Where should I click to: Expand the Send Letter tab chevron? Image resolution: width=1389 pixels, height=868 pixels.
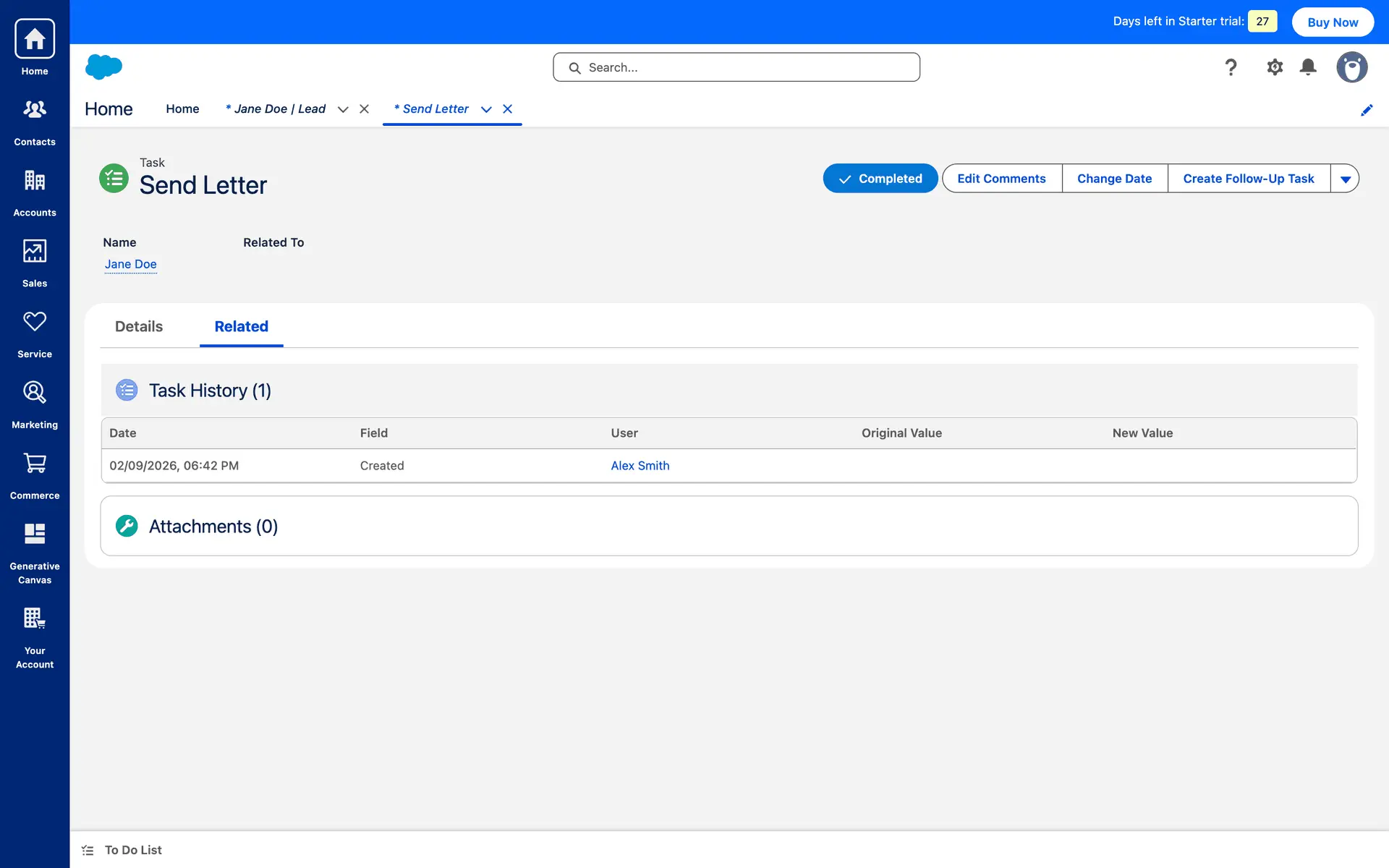[486, 109]
